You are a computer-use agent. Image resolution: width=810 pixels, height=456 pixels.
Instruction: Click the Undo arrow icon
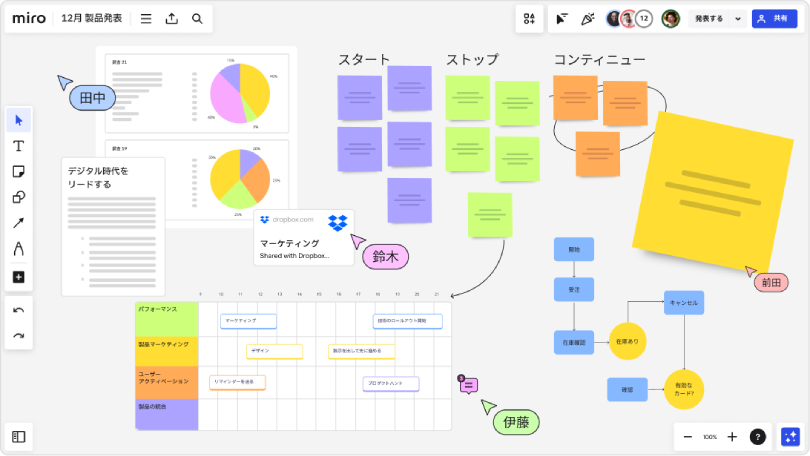[x=18, y=310]
